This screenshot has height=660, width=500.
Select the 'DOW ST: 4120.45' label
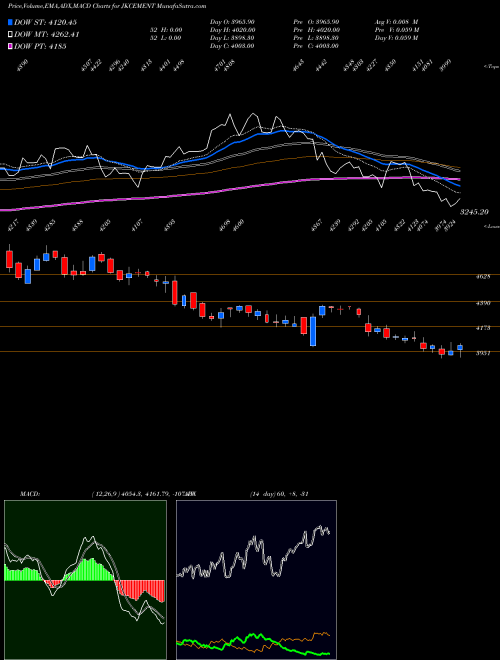click(45, 22)
